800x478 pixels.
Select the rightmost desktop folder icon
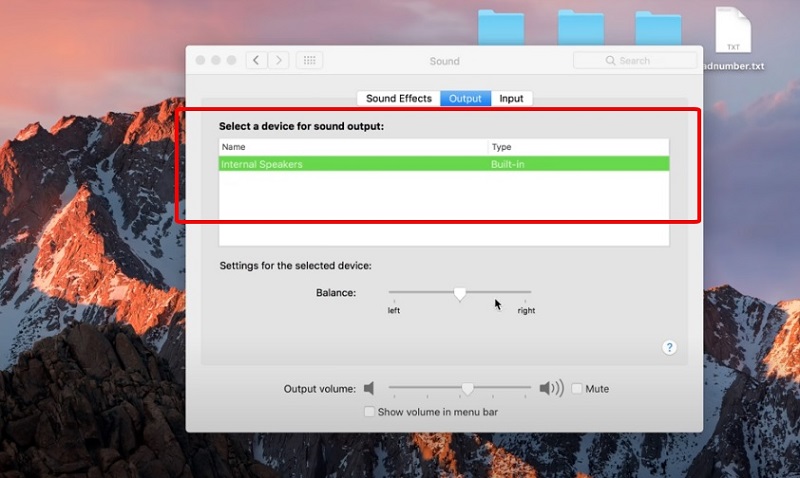pos(658,28)
